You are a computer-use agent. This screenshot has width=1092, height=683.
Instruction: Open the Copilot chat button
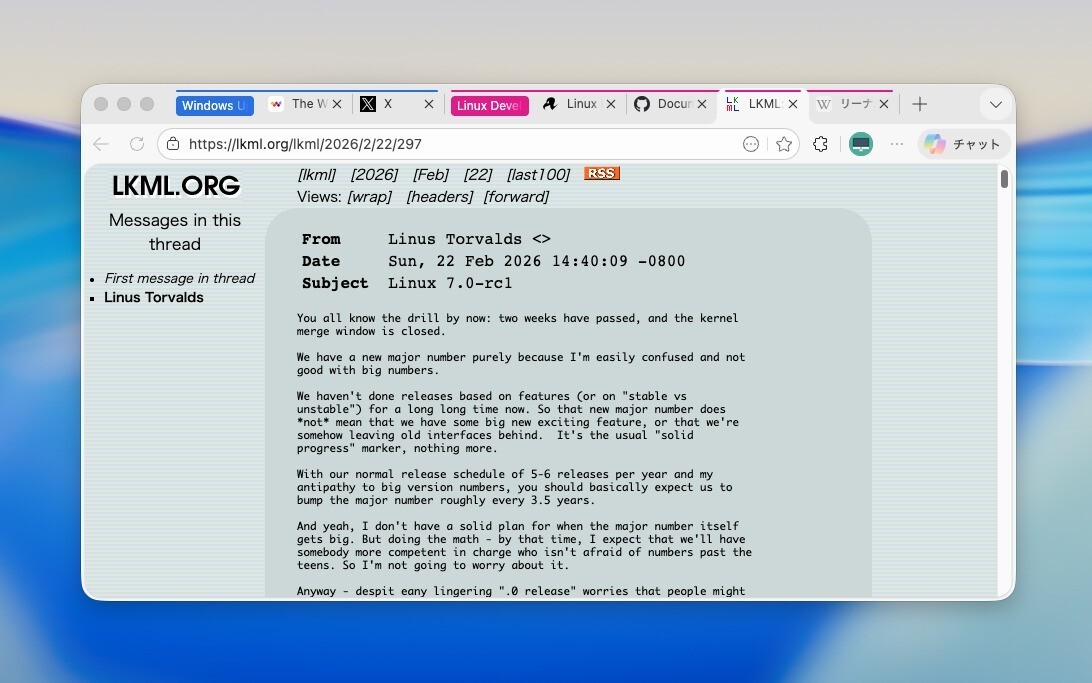963,144
